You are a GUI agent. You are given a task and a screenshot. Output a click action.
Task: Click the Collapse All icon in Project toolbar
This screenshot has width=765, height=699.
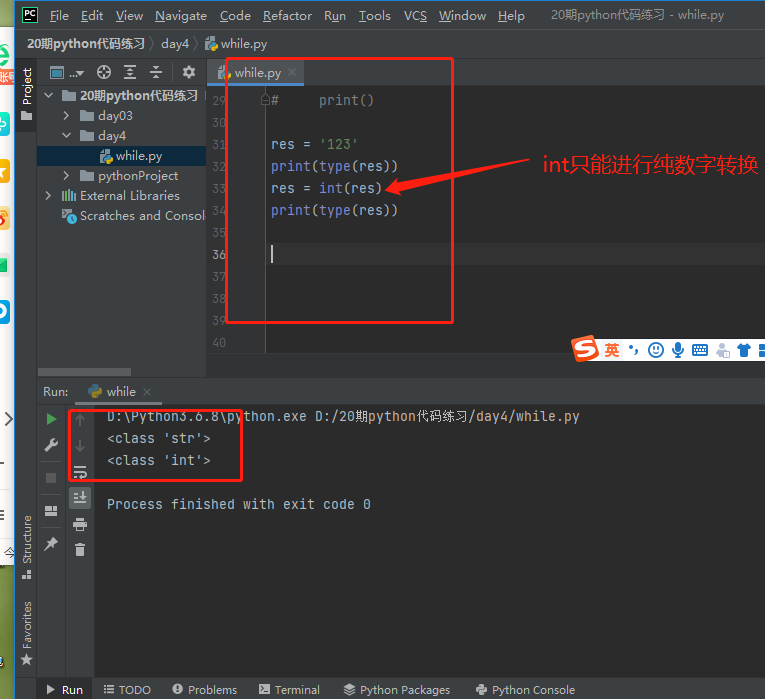click(156, 72)
